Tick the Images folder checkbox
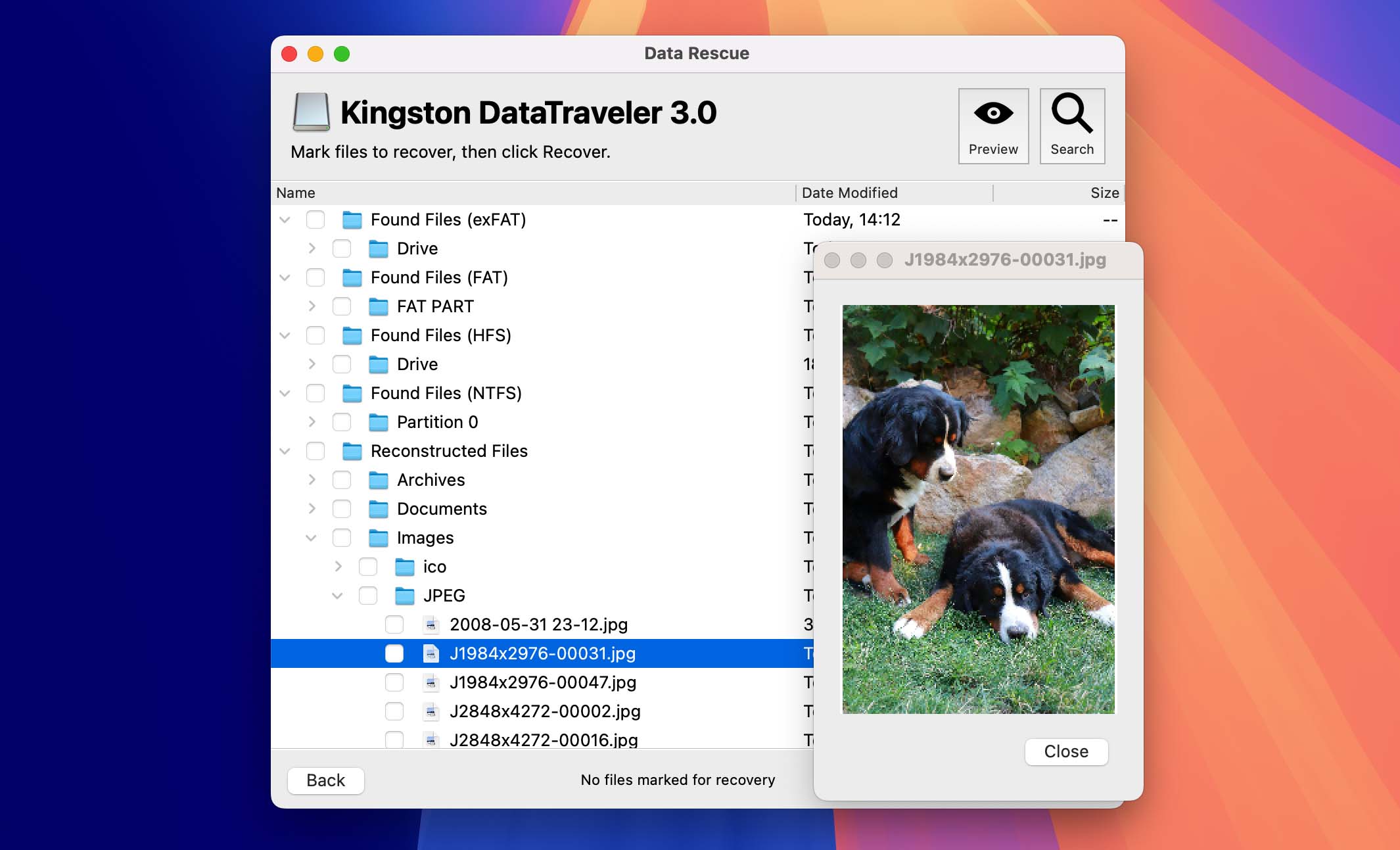 [342, 538]
